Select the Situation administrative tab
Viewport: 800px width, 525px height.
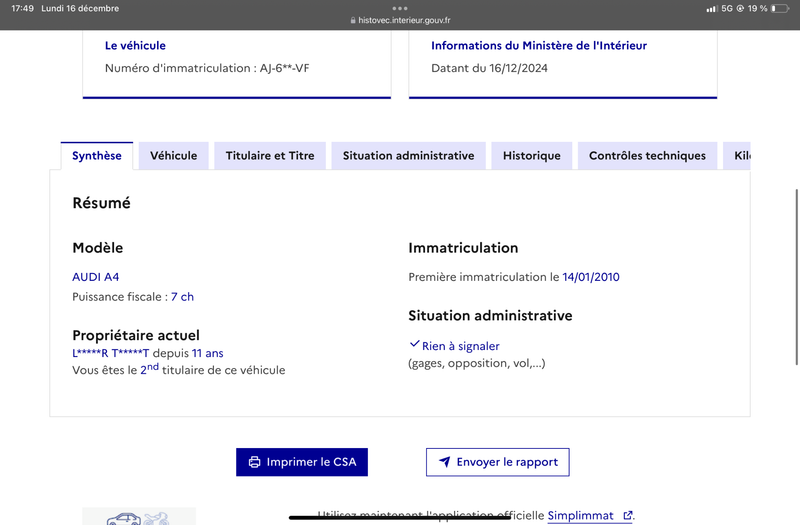click(408, 156)
